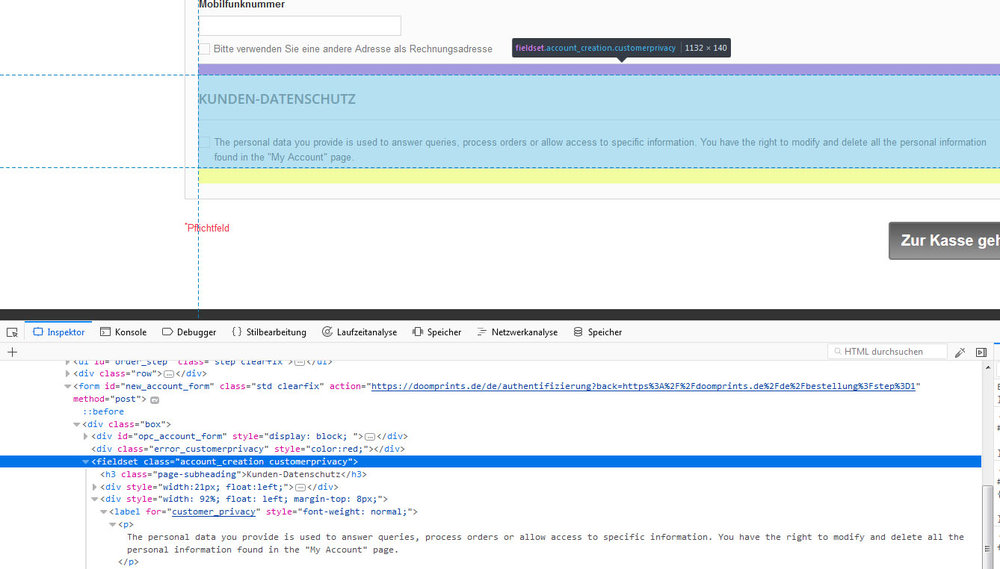The image size is (1000, 569).
Task: Collapse the form new_account_form node
Action: click(68, 387)
